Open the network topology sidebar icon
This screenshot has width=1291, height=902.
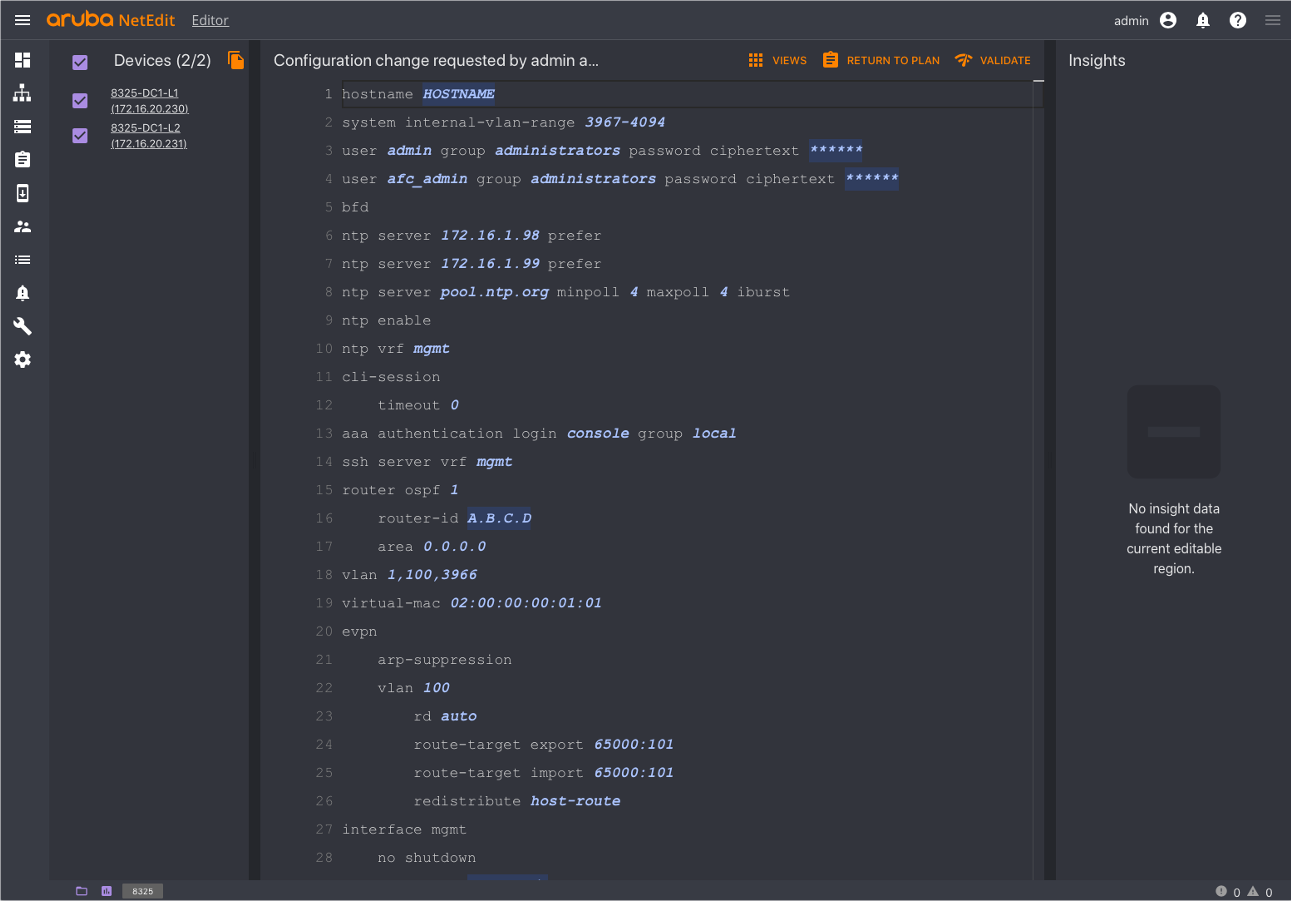23,93
